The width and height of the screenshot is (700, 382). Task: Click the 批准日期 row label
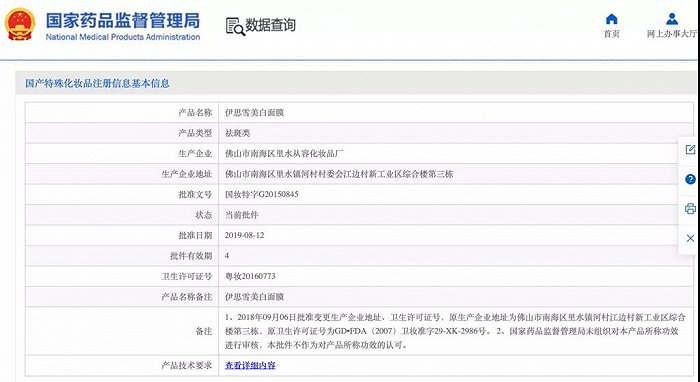[x=195, y=236]
